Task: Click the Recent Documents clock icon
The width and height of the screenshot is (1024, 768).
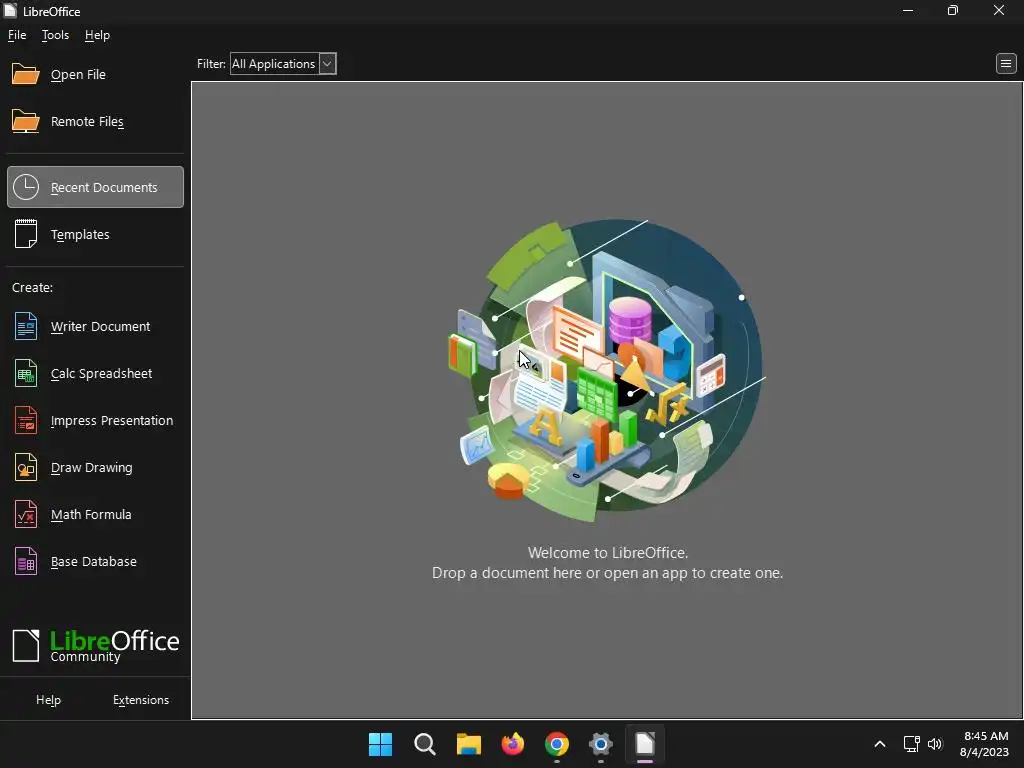Action: [x=25, y=187]
